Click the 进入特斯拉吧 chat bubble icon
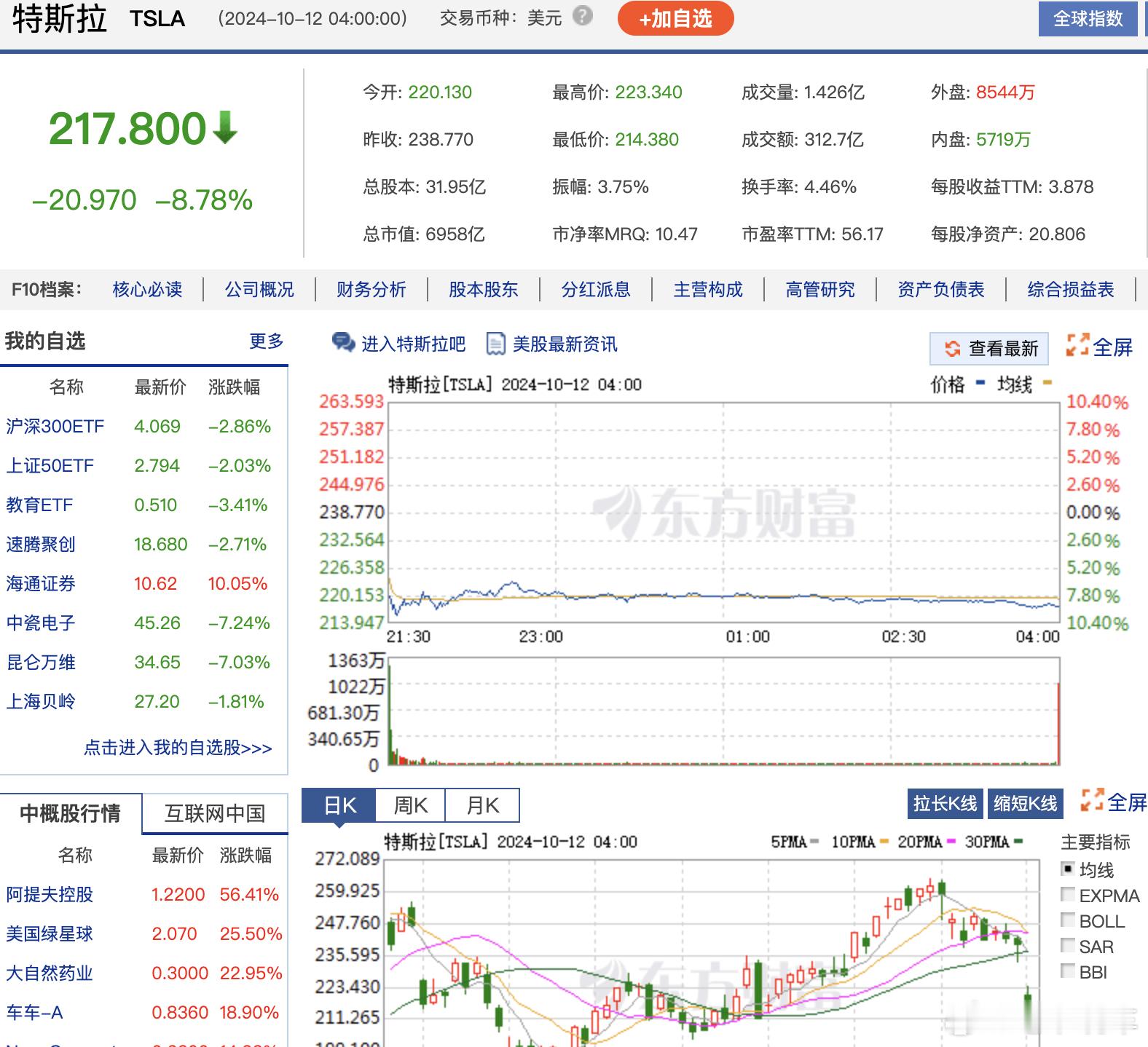The image size is (1148, 1047). click(x=343, y=342)
